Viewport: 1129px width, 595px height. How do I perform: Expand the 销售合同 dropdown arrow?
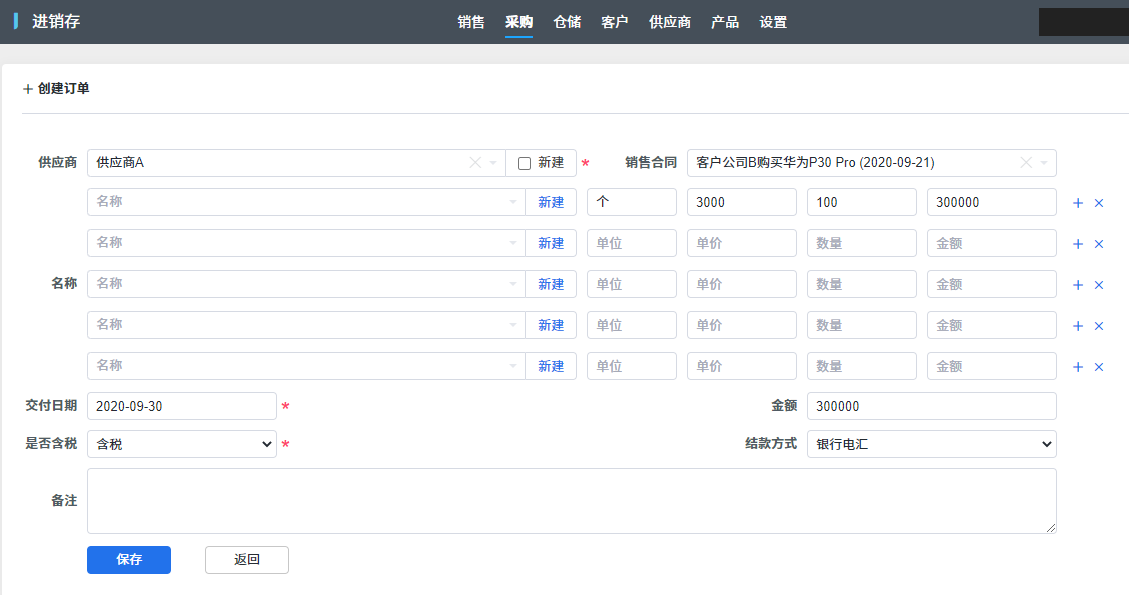pyautogui.click(x=1044, y=163)
